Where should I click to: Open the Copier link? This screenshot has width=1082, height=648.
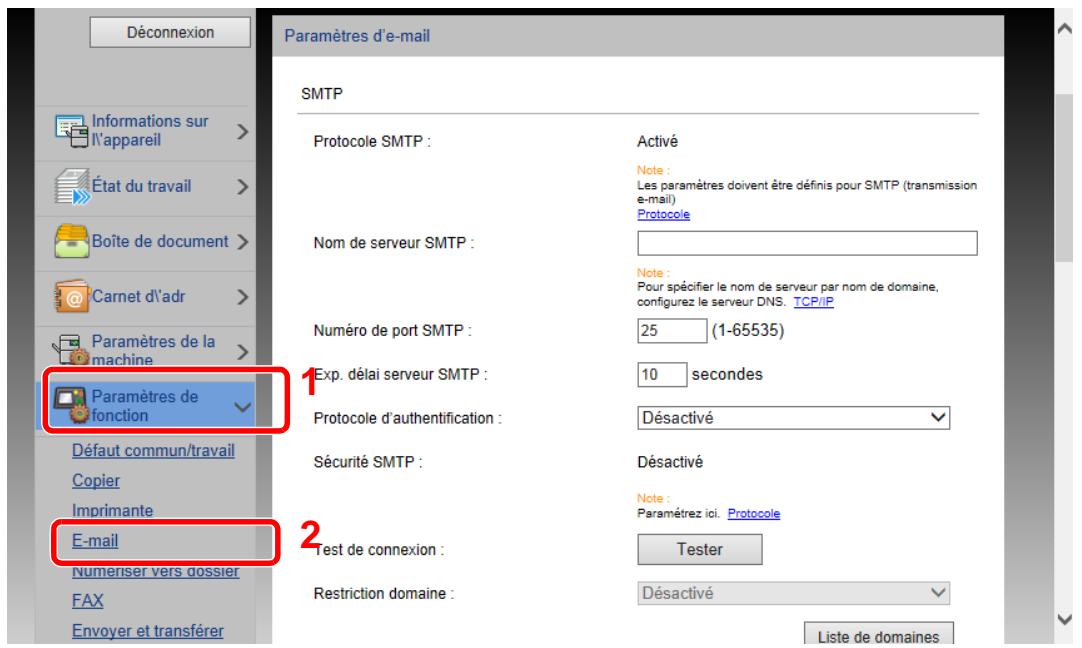click(x=96, y=481)
